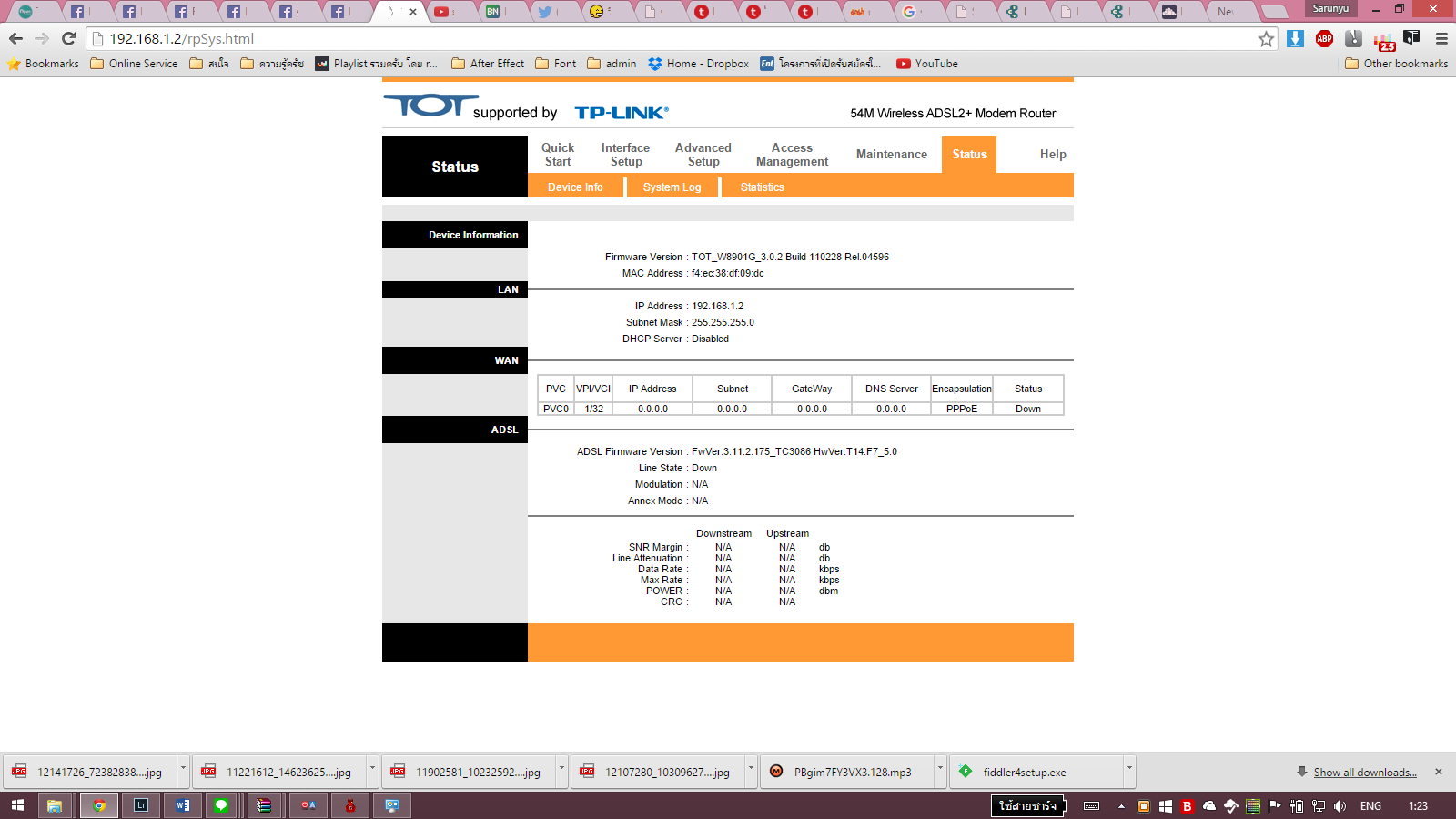This screenshot has height=819, width=1456.
Task: Click the WAN status Down cell
Action: click(x=1028, y=409)
